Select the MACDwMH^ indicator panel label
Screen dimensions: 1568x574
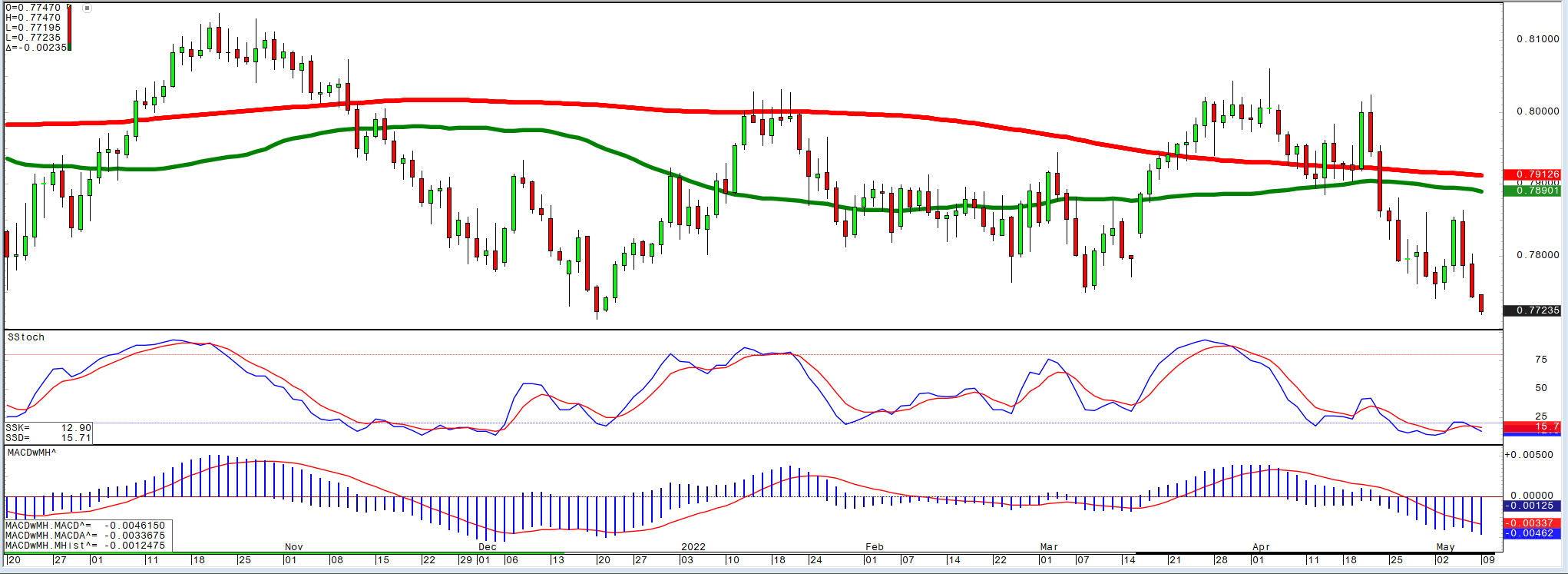tap(32, 453)
